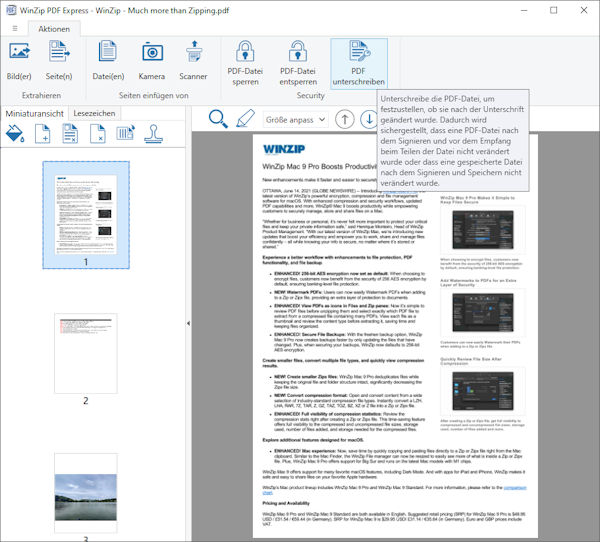Click the WINZIP logo in document
The height and width of the screenshot is (542, 600).
click(x=284, y=149)
